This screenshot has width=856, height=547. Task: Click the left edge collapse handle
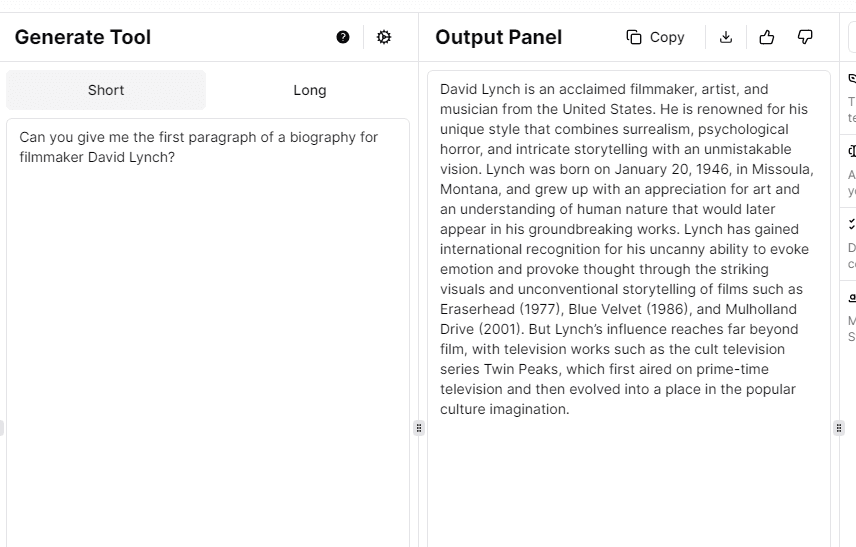pyautogui.click(x=2, y=428)
